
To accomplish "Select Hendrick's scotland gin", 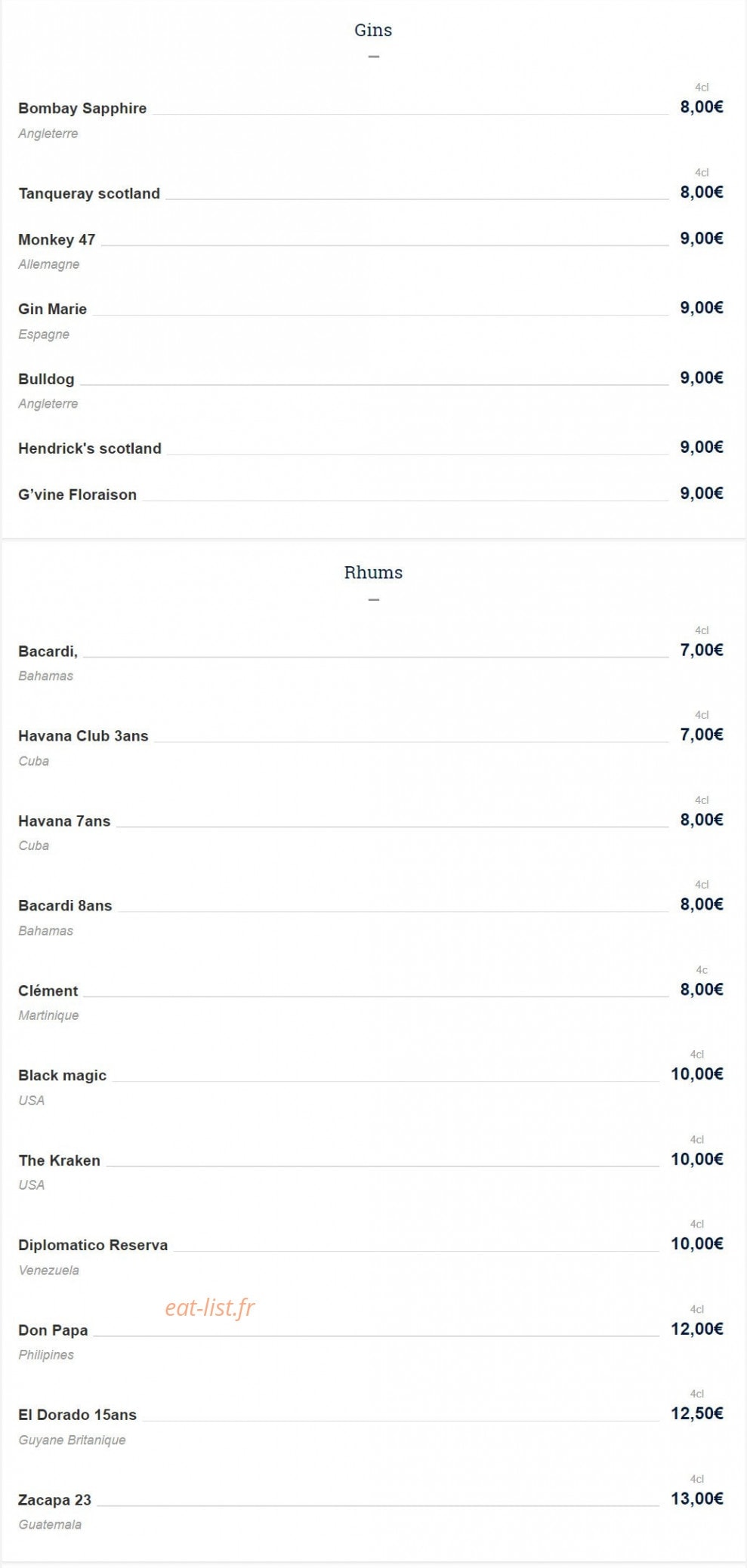I will 90,448.
